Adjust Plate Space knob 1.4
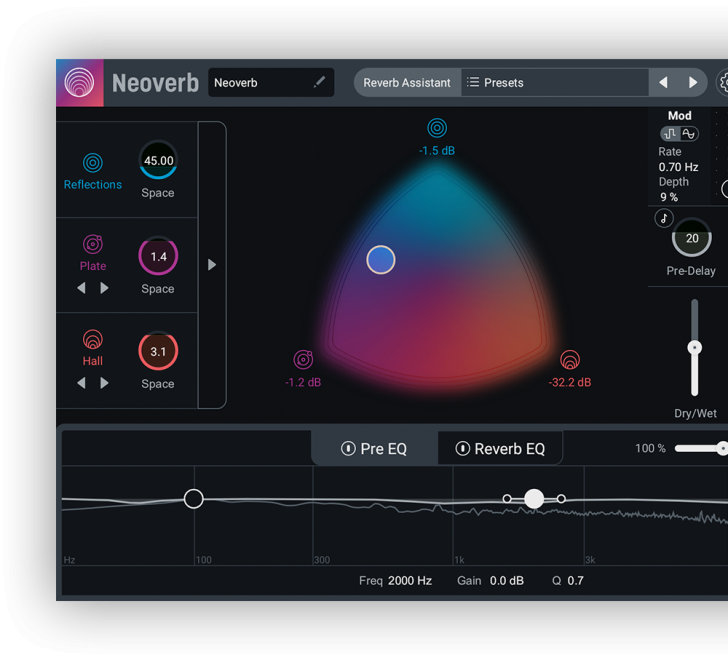This screenshot has height=660, width=728. tap(158, 256)
